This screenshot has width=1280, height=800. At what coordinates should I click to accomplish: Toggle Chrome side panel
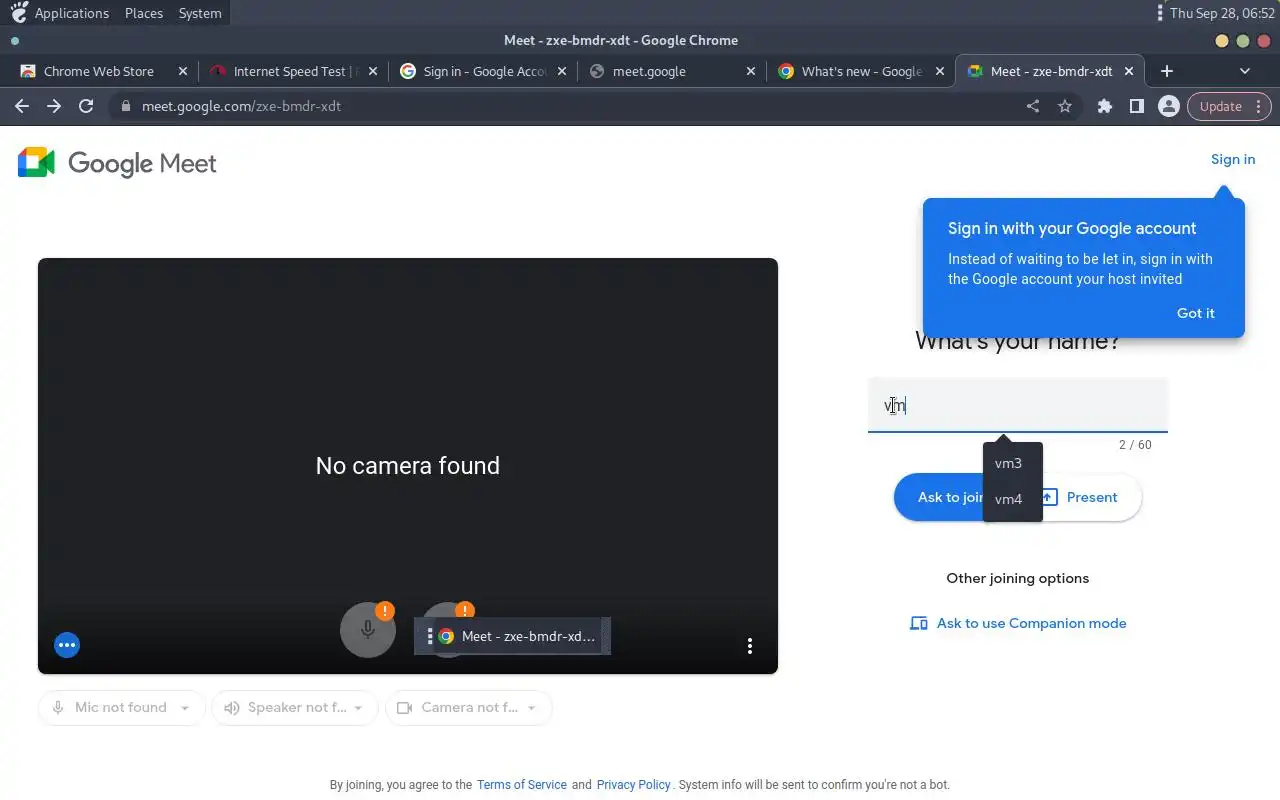coord(1137,106)
